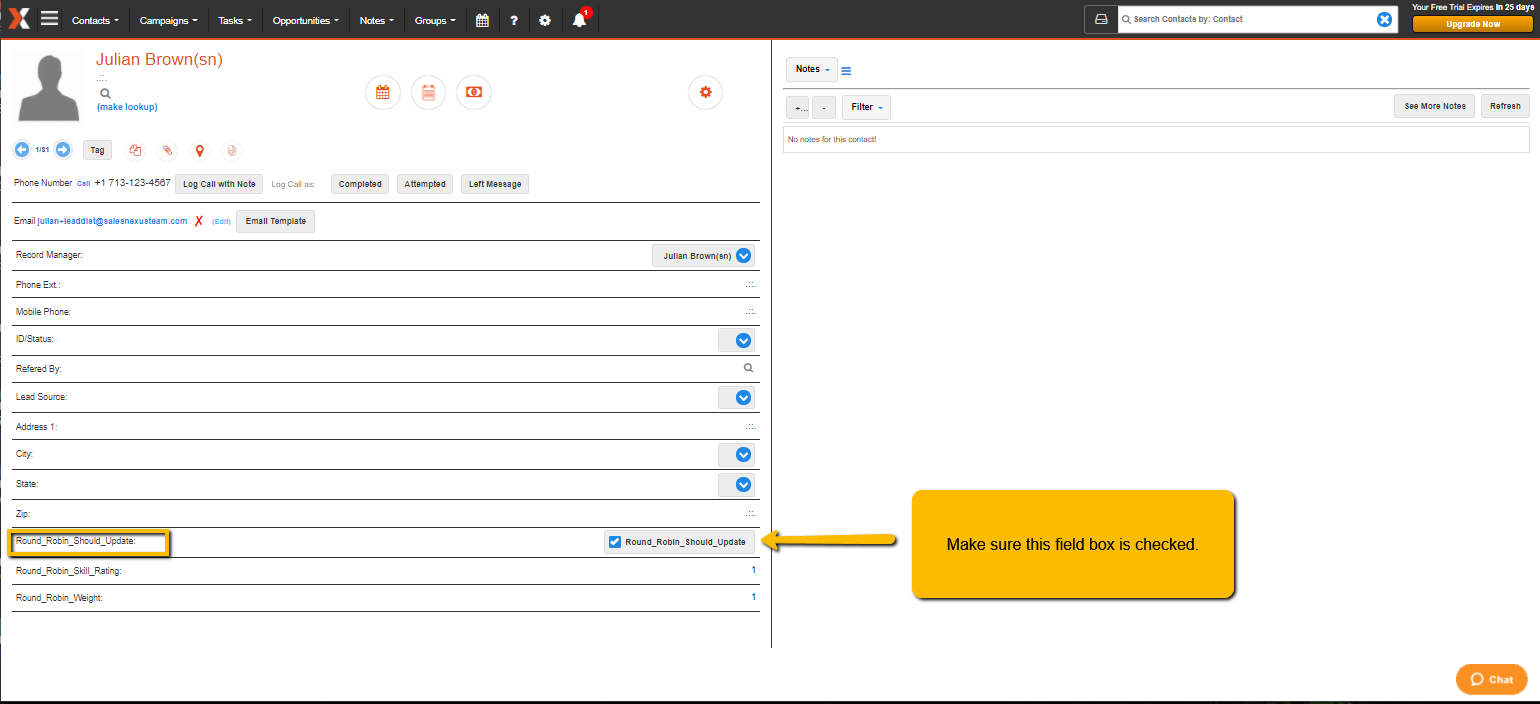Expand the Record Manager dropdown
Viewport: 1540px width, 704px height.
point(743,256)
